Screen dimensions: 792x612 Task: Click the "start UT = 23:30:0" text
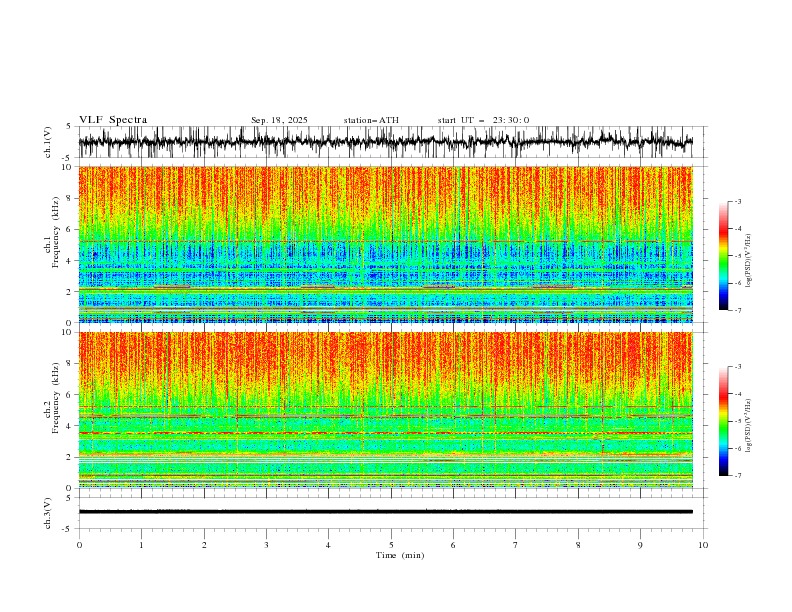pos(483,120)
